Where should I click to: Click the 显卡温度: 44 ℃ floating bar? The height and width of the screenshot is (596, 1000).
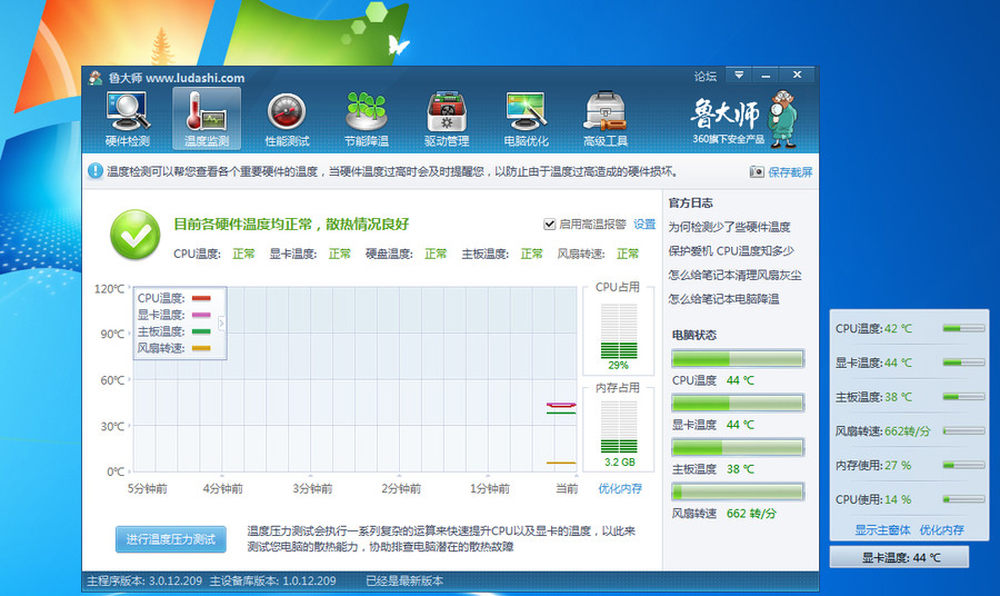point(899,557)
